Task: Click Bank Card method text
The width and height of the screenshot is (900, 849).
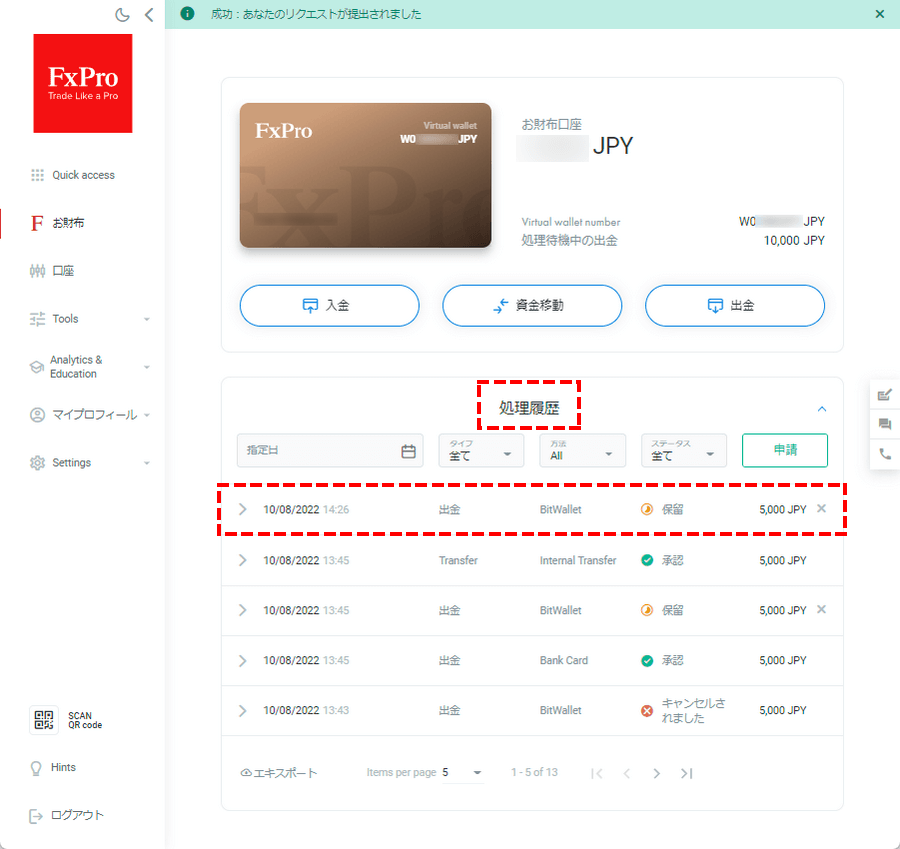Action: (x=564, y=661)
